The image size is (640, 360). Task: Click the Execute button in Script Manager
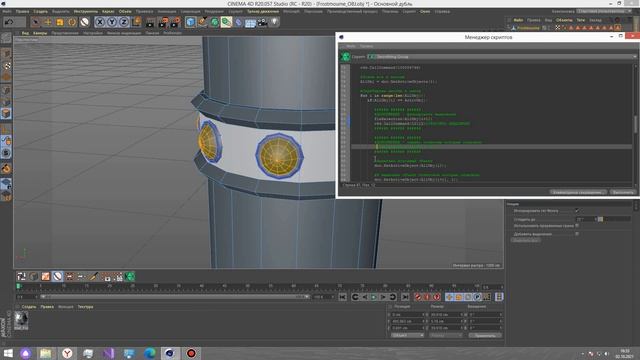tap(623, 192)
